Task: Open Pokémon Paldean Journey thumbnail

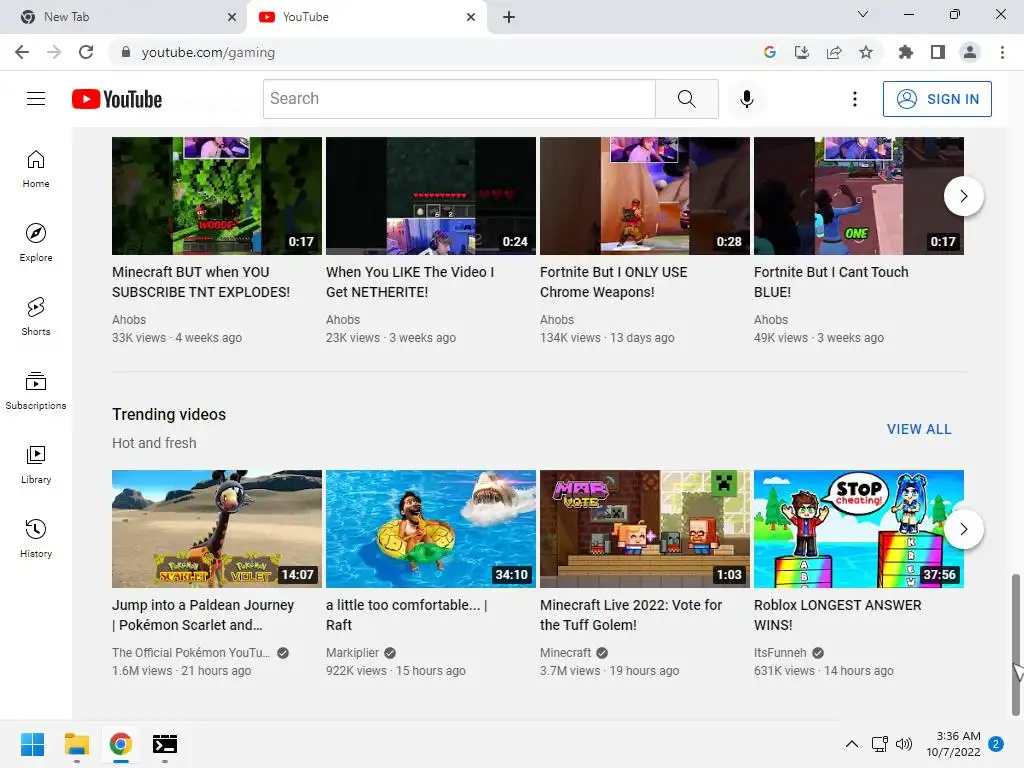Action: tap(217, 529)
